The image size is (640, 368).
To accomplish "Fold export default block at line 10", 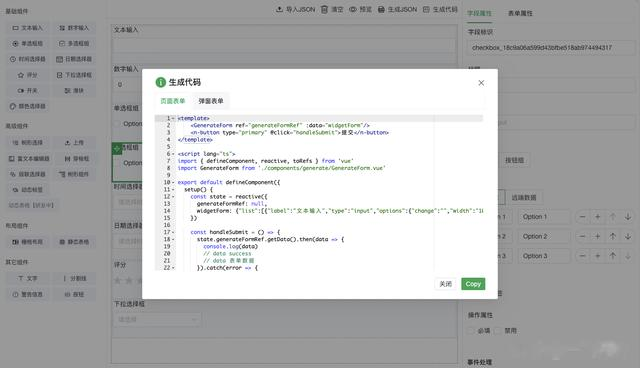I will tap(173, 182).
